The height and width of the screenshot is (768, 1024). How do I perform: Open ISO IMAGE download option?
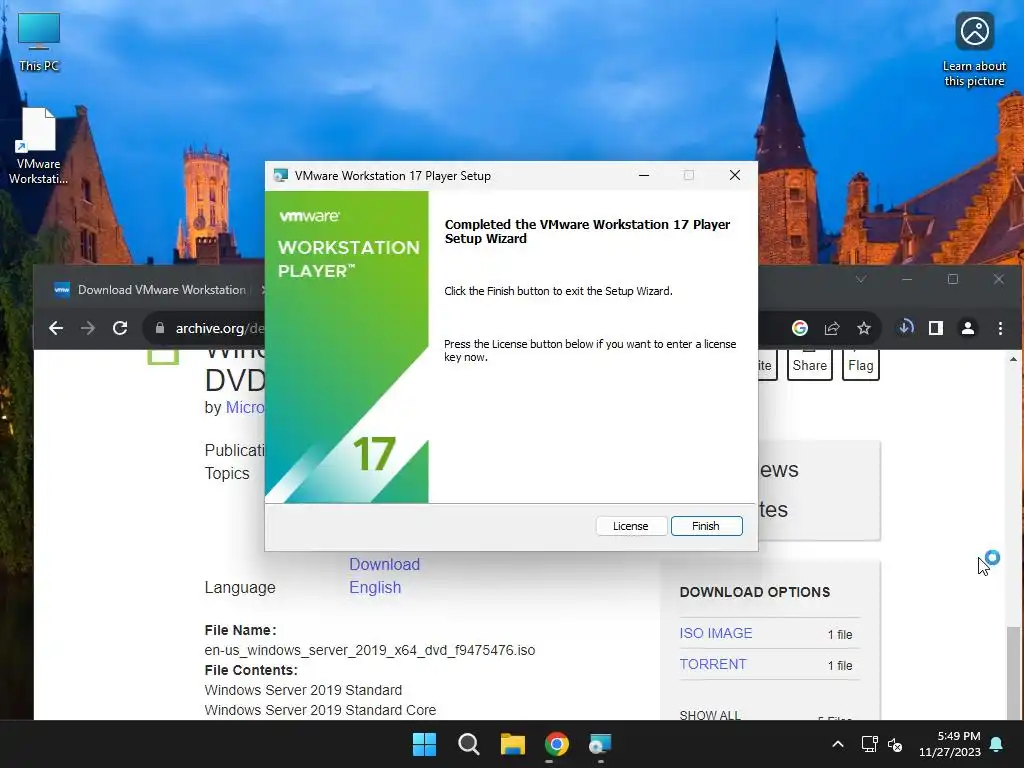click(716, 633)
